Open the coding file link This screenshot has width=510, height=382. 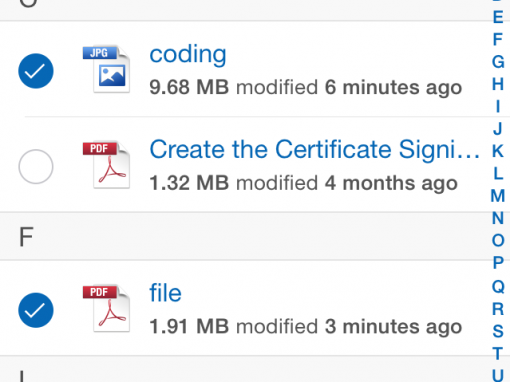tap(188, 54)
